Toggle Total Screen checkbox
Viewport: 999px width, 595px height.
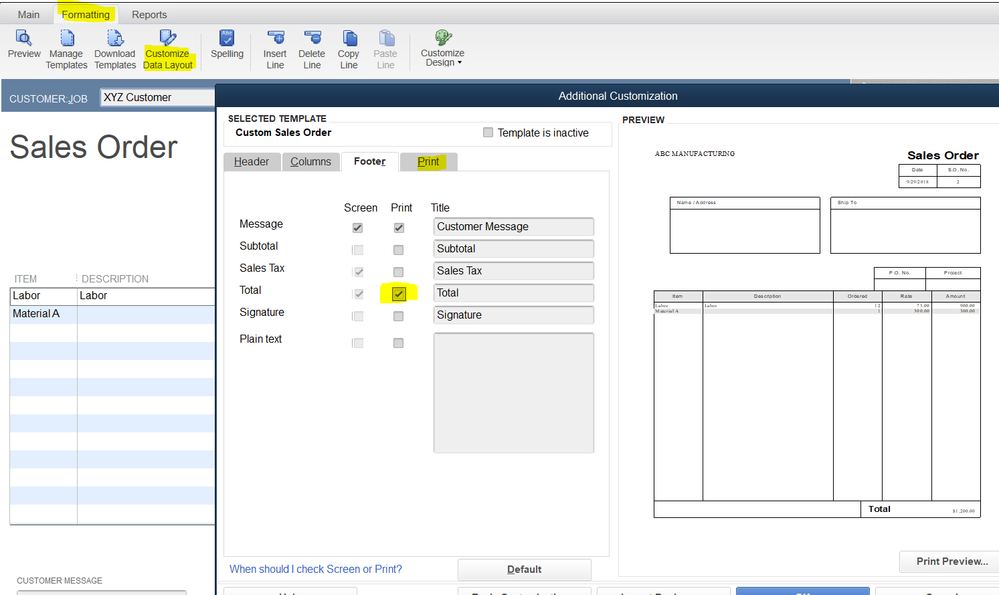point(358,294)
